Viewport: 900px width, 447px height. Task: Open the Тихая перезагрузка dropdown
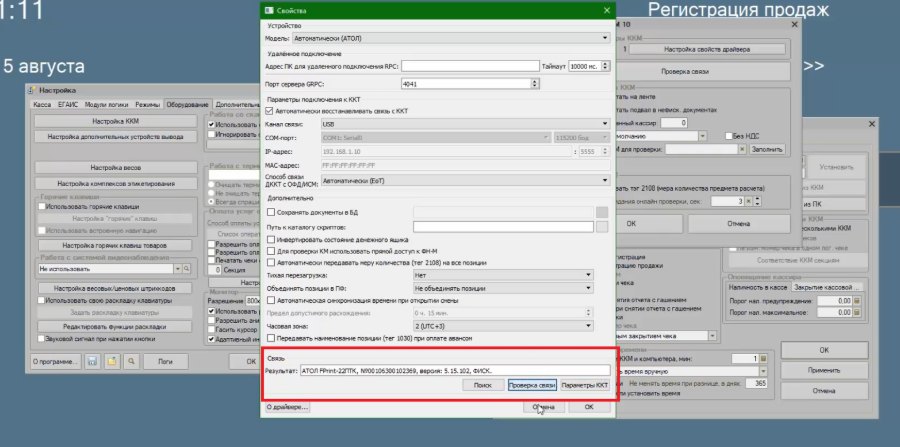point(503,275)
